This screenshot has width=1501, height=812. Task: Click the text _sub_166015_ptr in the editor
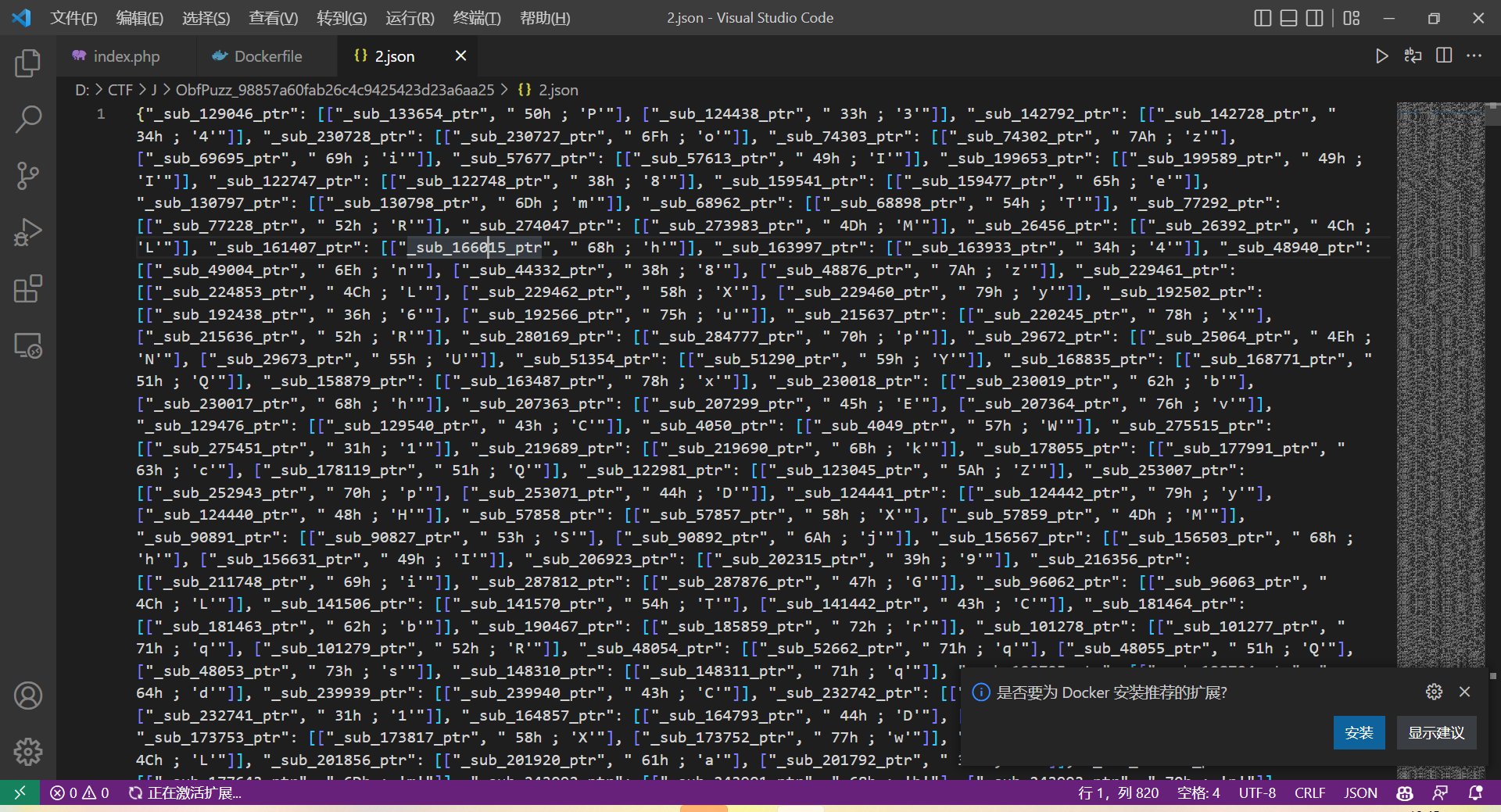tap(474, 248)
